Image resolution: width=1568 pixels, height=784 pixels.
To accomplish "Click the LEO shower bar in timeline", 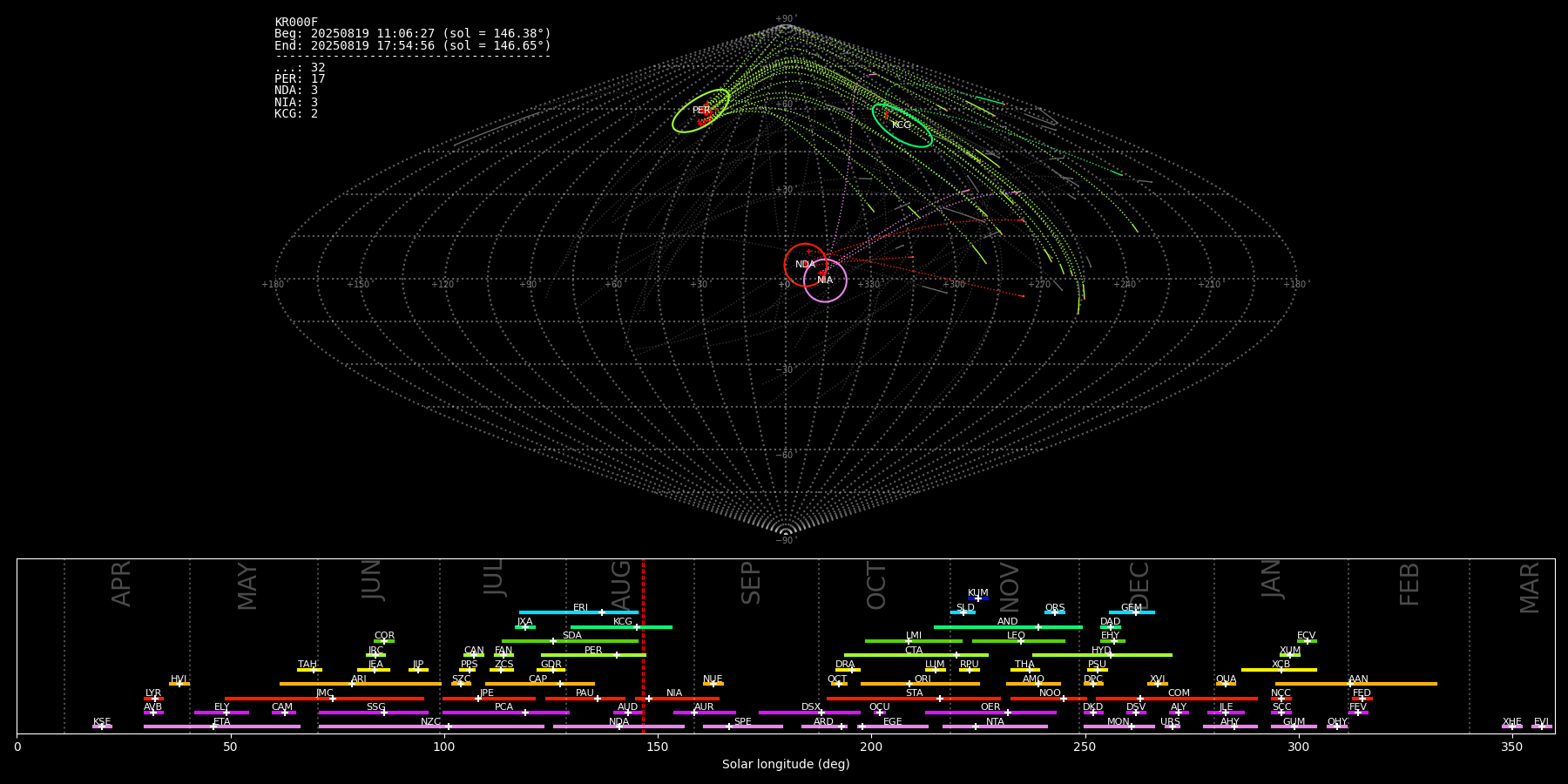I will click(1018, 641).
